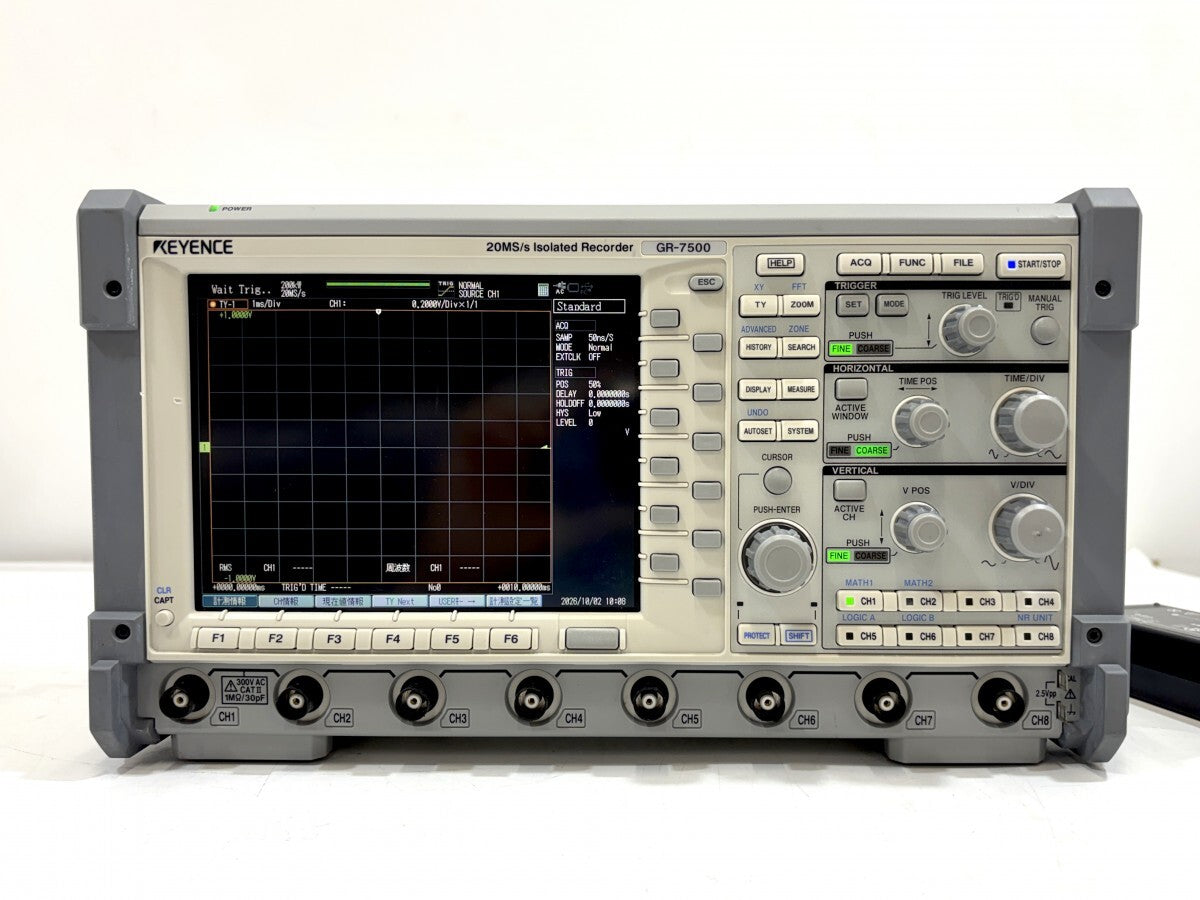Click the F1 function key
Screen dimensions: 1200x900
pos(218,638)
